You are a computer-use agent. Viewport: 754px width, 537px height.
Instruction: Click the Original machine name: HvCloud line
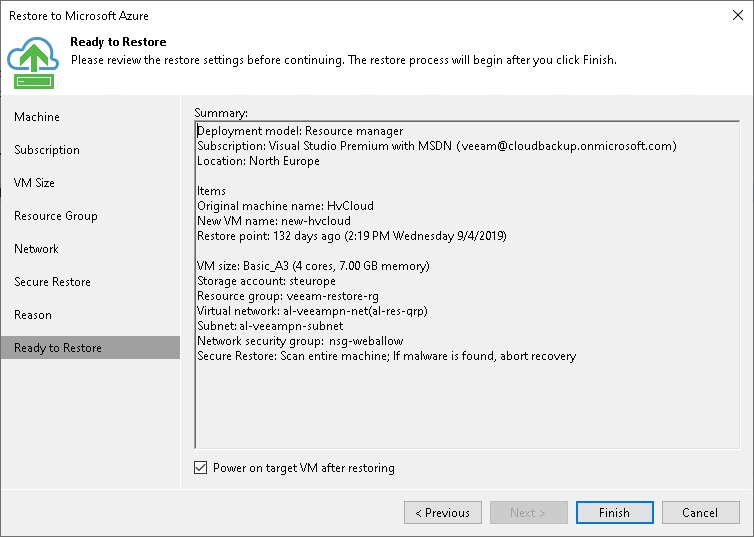click(x=285, y=206)
